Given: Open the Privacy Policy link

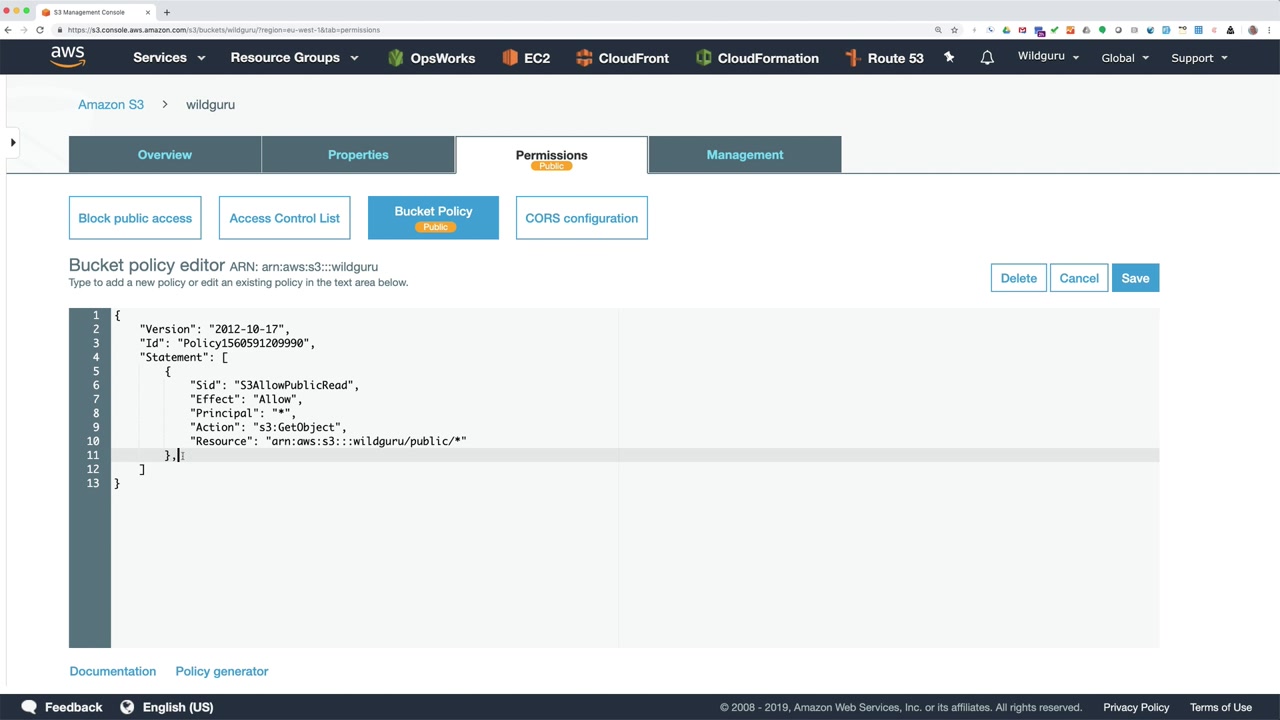Looking at the screenshot, I should [1136, 707].
